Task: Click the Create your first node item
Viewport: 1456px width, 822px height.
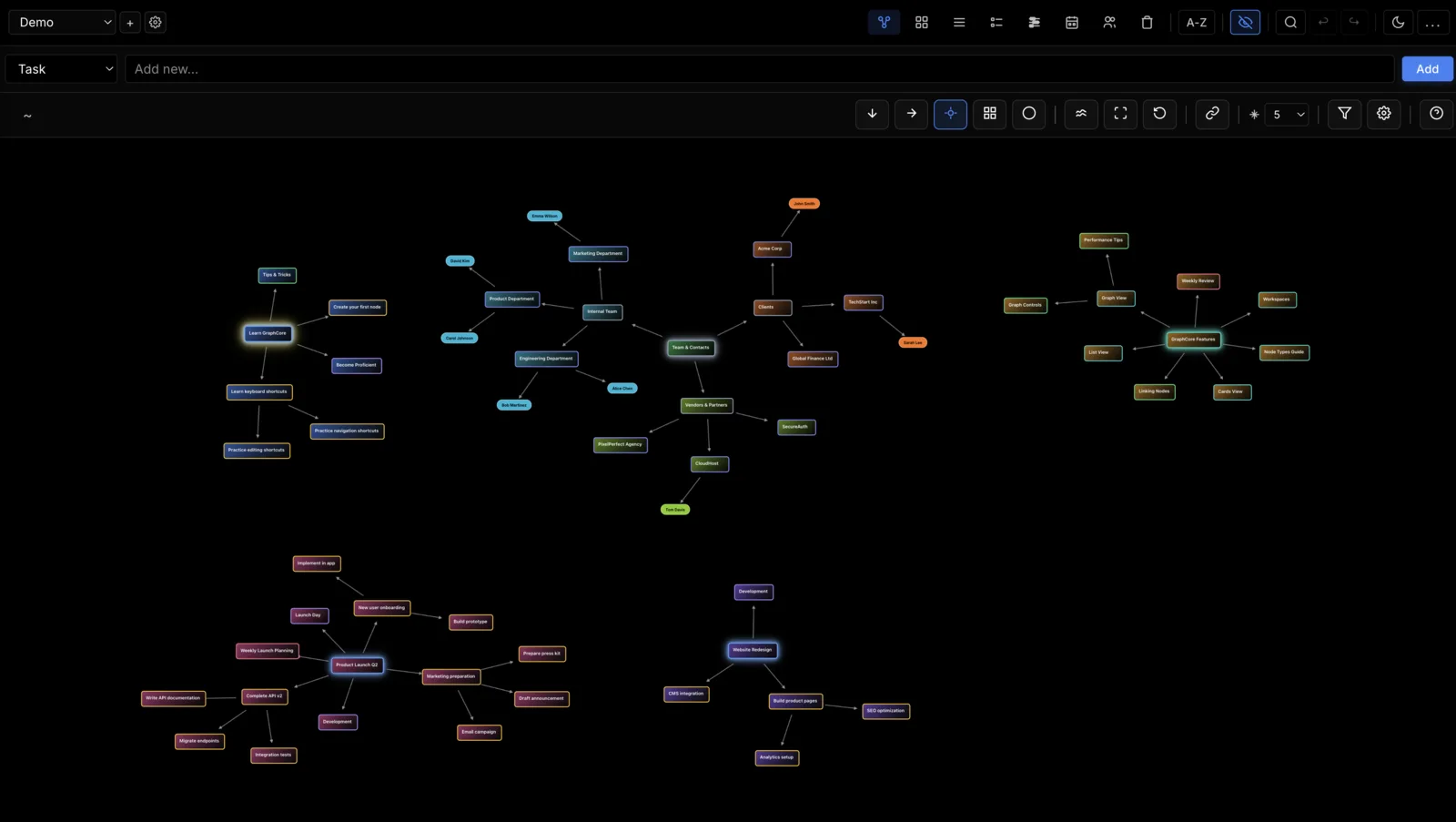Action: tap(357, 308)
